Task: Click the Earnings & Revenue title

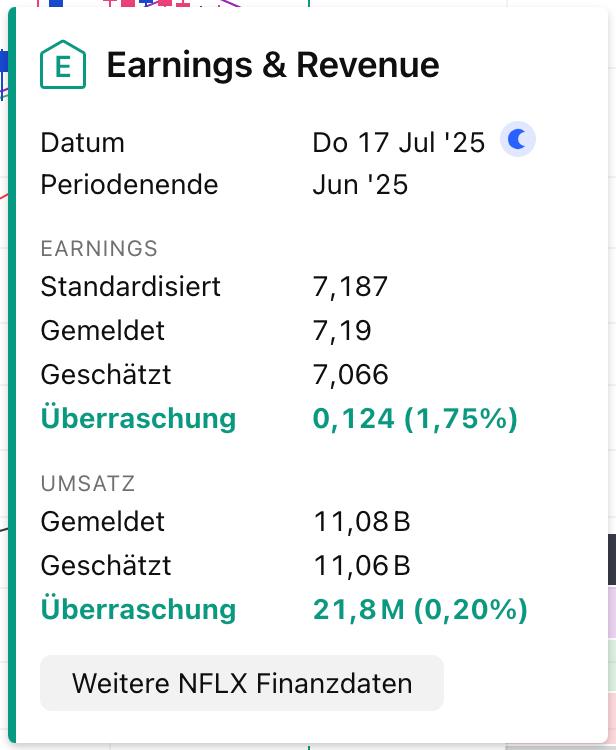Action: (272, 65)
